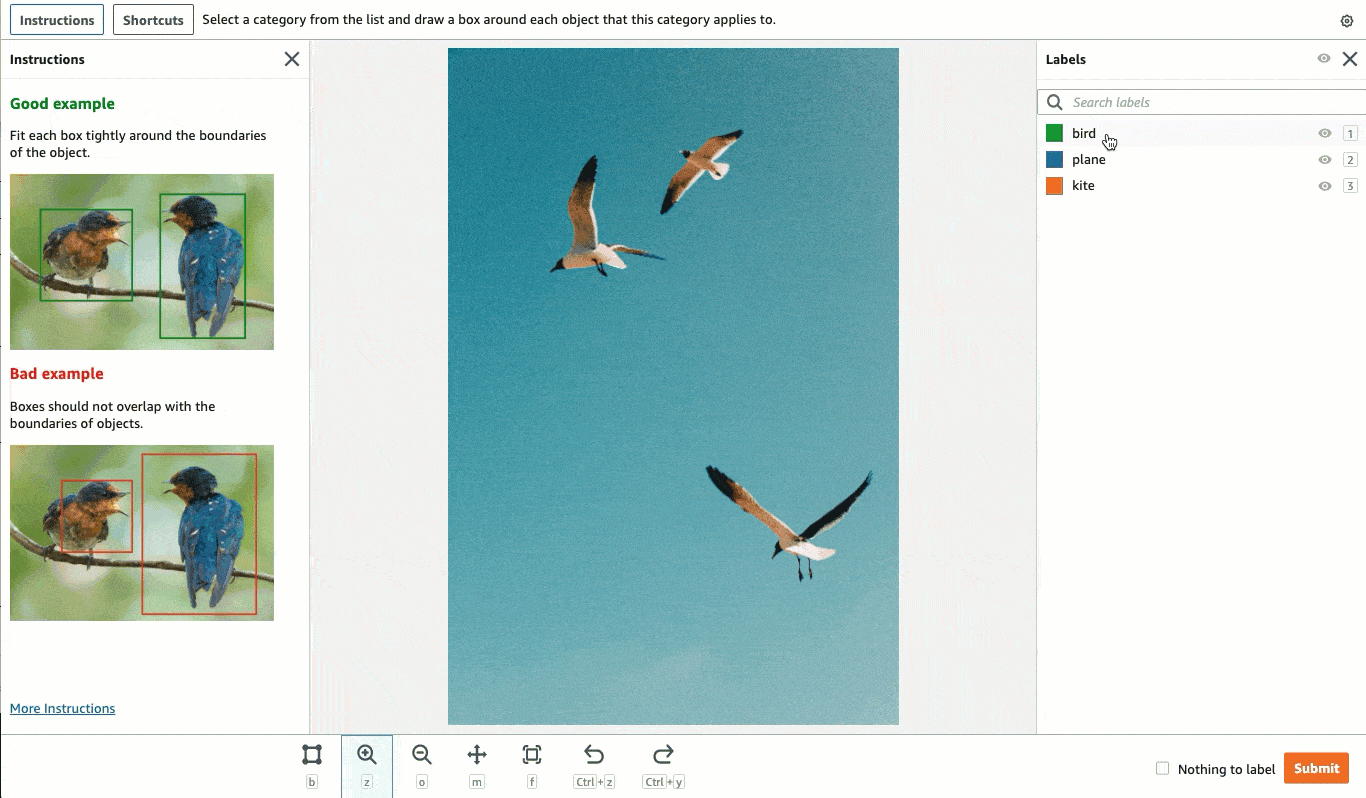
Task: Toggle visibility of the kite label
Action: tap(1324, 185)
